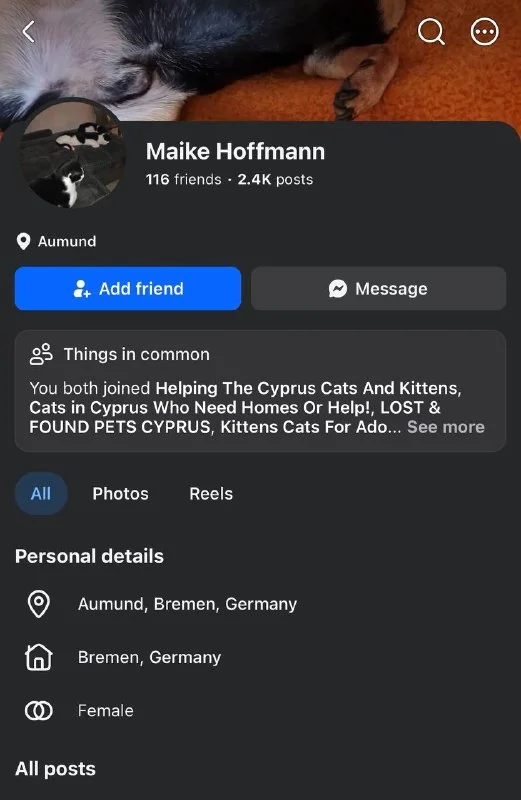This screenshot has width=521, height=800.
Task: Click the gender rings icon beside Female
Action: click(x=39, y=710)
